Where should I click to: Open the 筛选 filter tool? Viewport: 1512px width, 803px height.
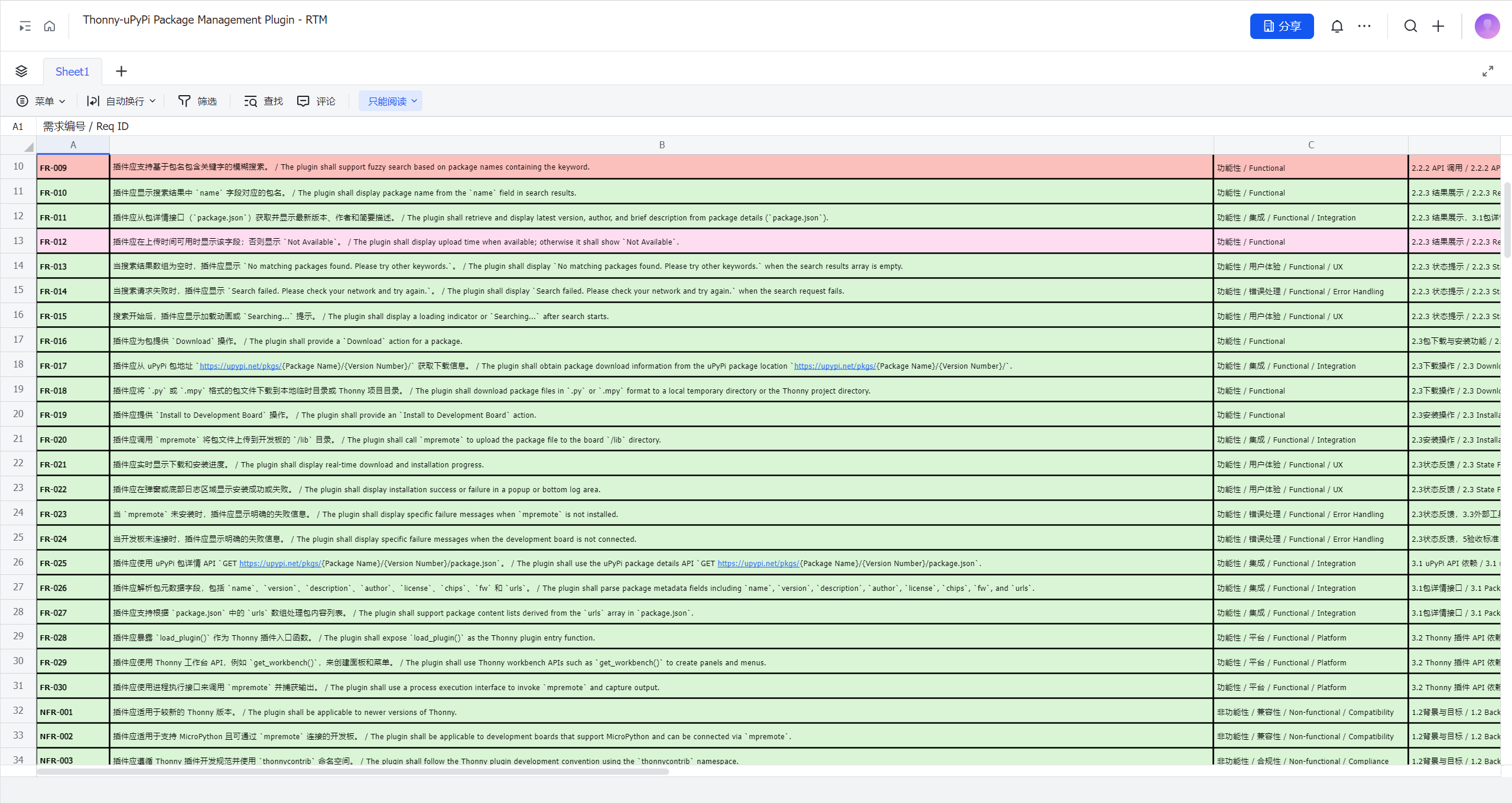pos(197,101)
